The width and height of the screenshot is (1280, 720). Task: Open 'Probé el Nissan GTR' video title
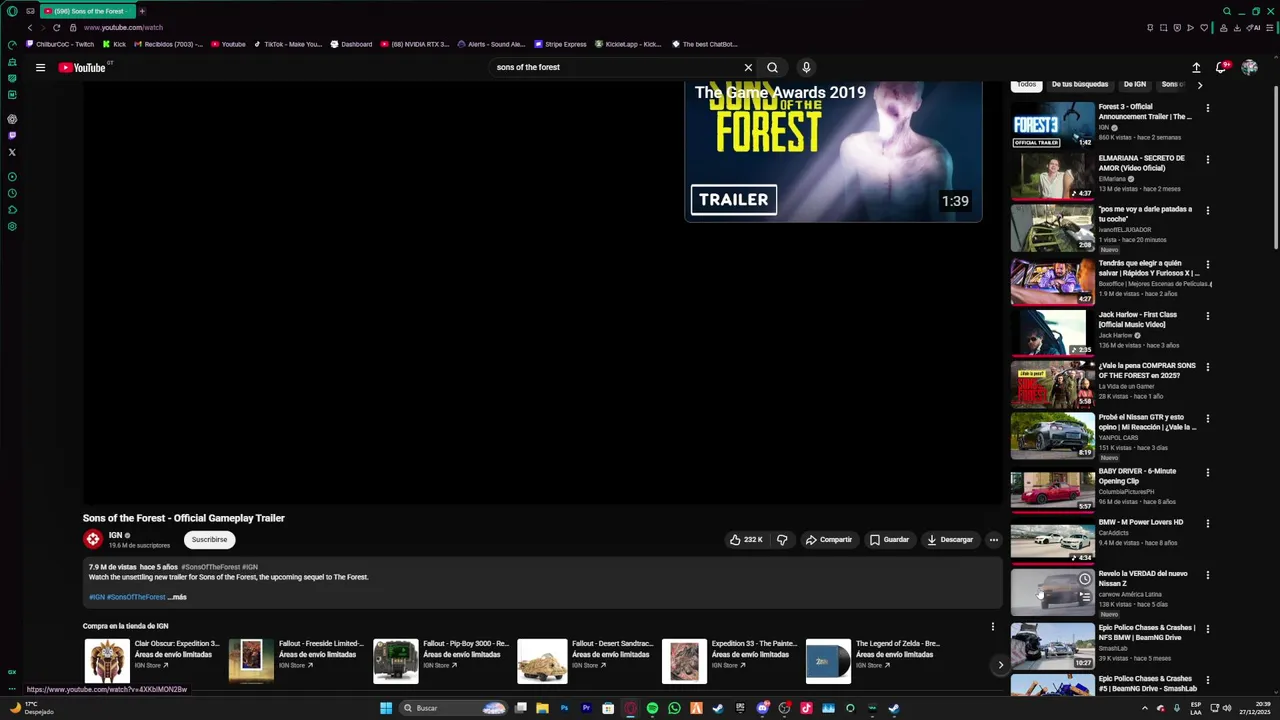click(1147, 422)
